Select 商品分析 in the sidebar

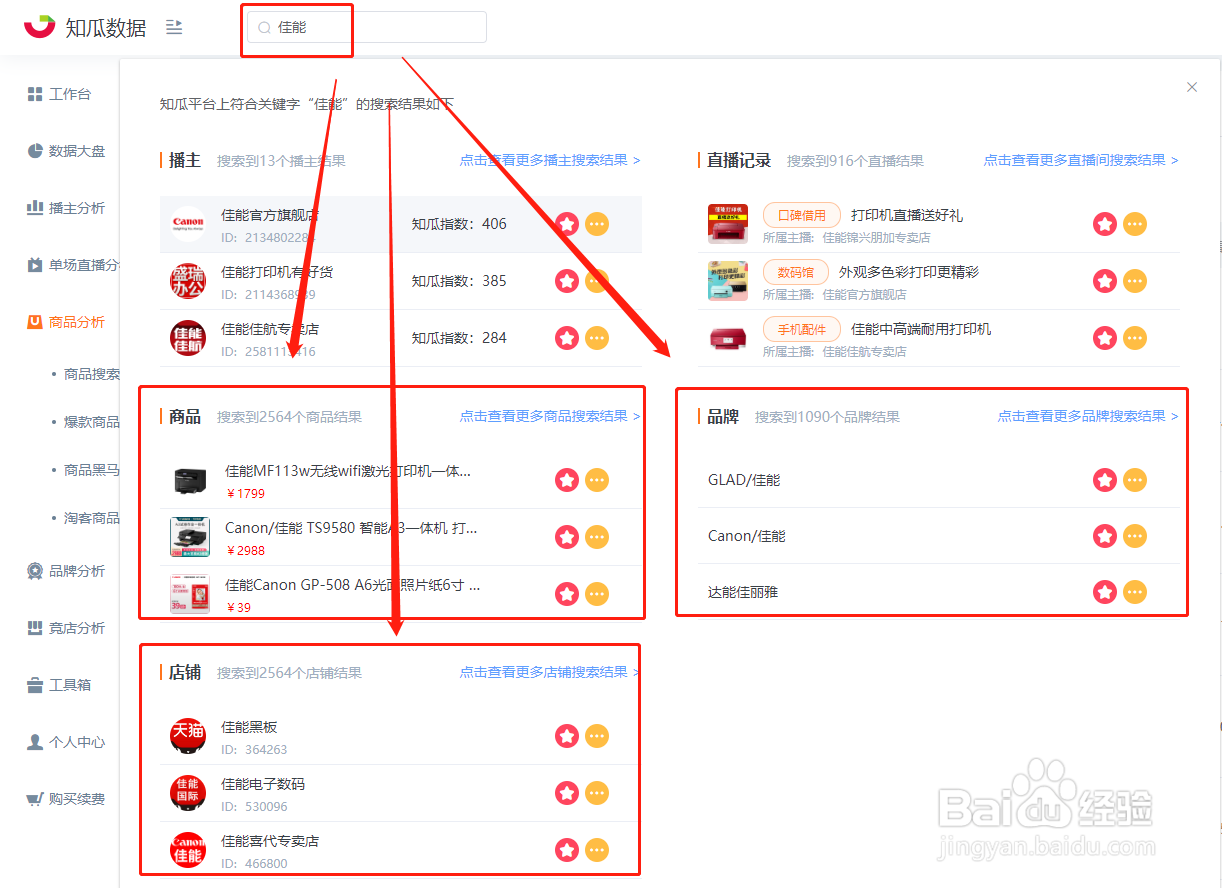tap(66, 322)
